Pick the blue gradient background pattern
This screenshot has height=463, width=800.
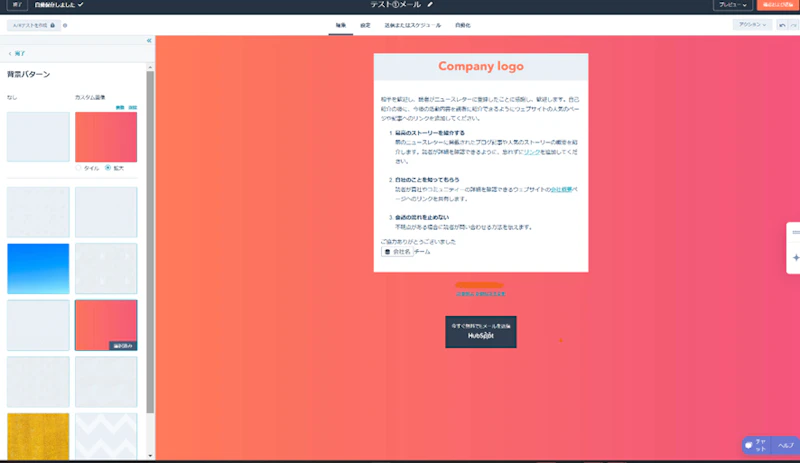pos(38,269)
